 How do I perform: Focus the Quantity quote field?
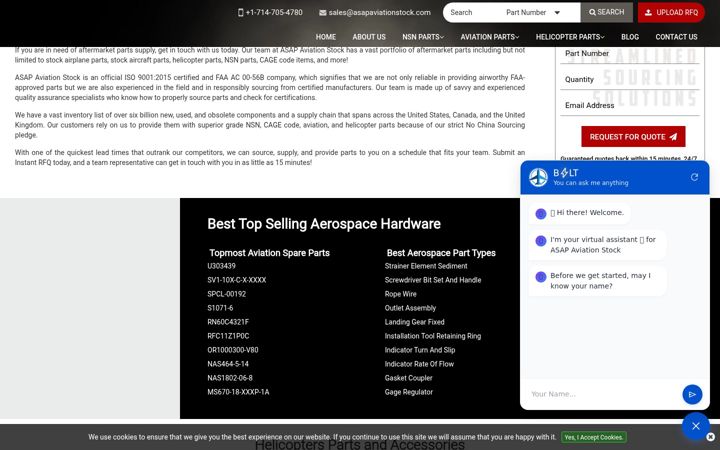630,80
